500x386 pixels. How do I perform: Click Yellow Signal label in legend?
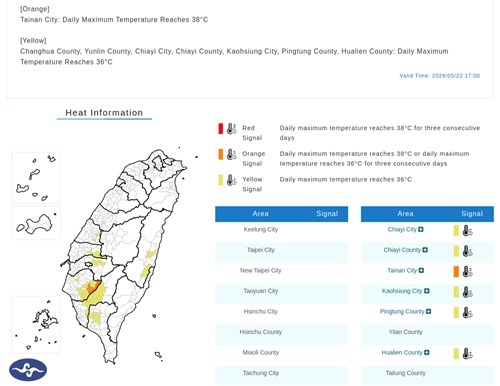click(x=252, y=184)
